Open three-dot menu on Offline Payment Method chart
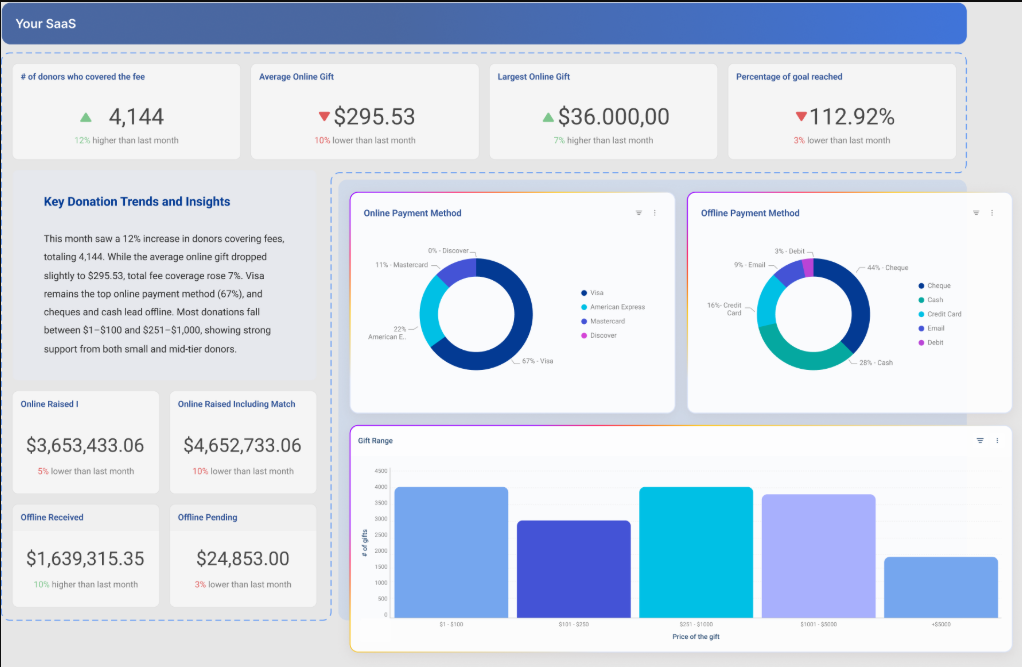The height and width of the screenshot is (667, 1022). [992, 213]
